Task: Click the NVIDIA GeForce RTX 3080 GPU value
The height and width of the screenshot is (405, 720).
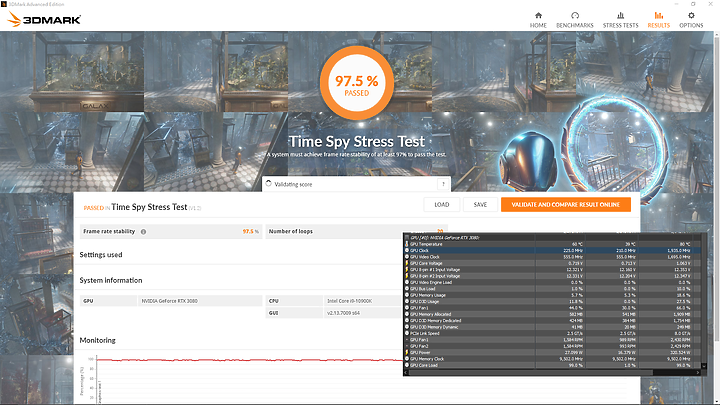Action: click(169, 301)
